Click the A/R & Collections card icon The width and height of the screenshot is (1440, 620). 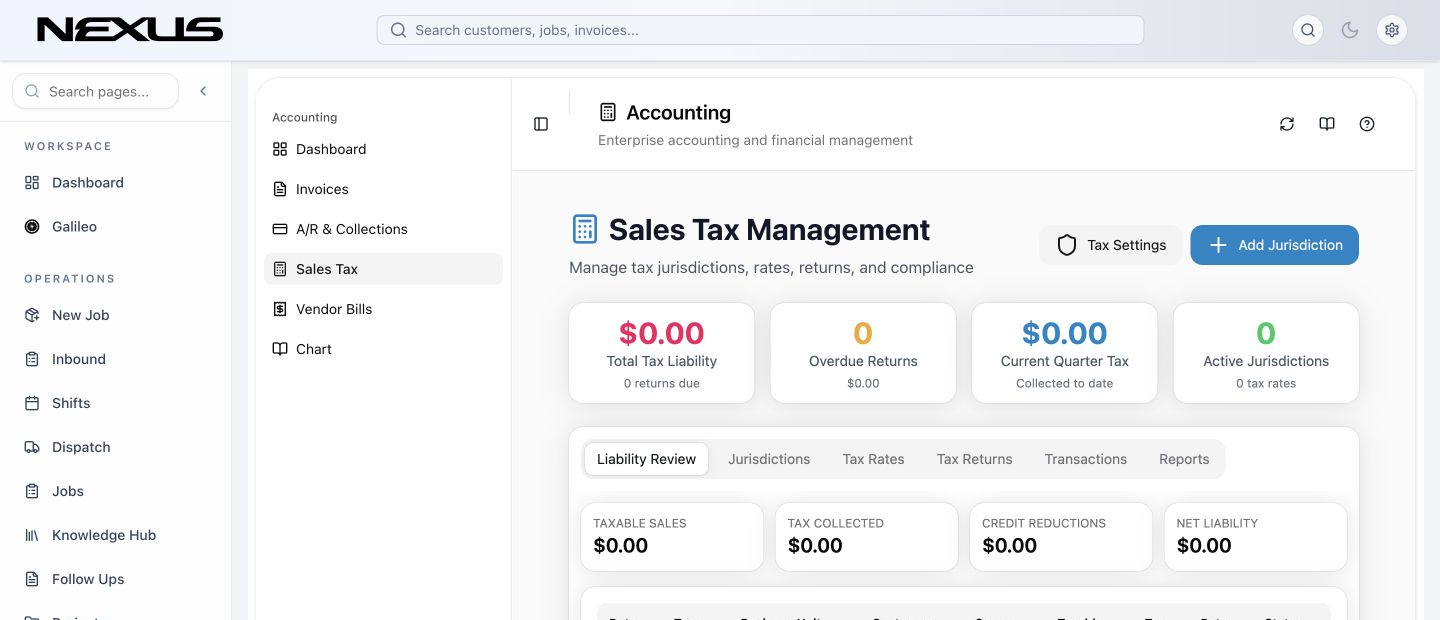[280, 229]
